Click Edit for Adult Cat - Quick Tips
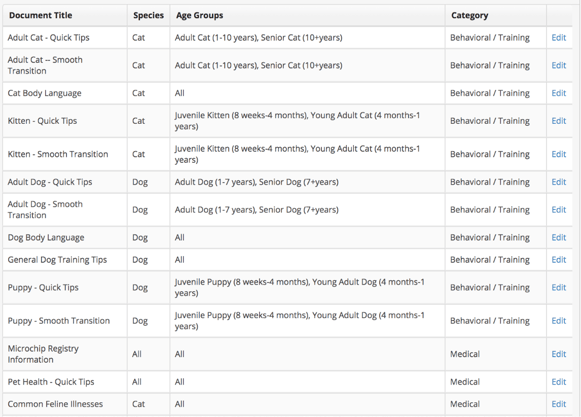 tap(558, 37)
